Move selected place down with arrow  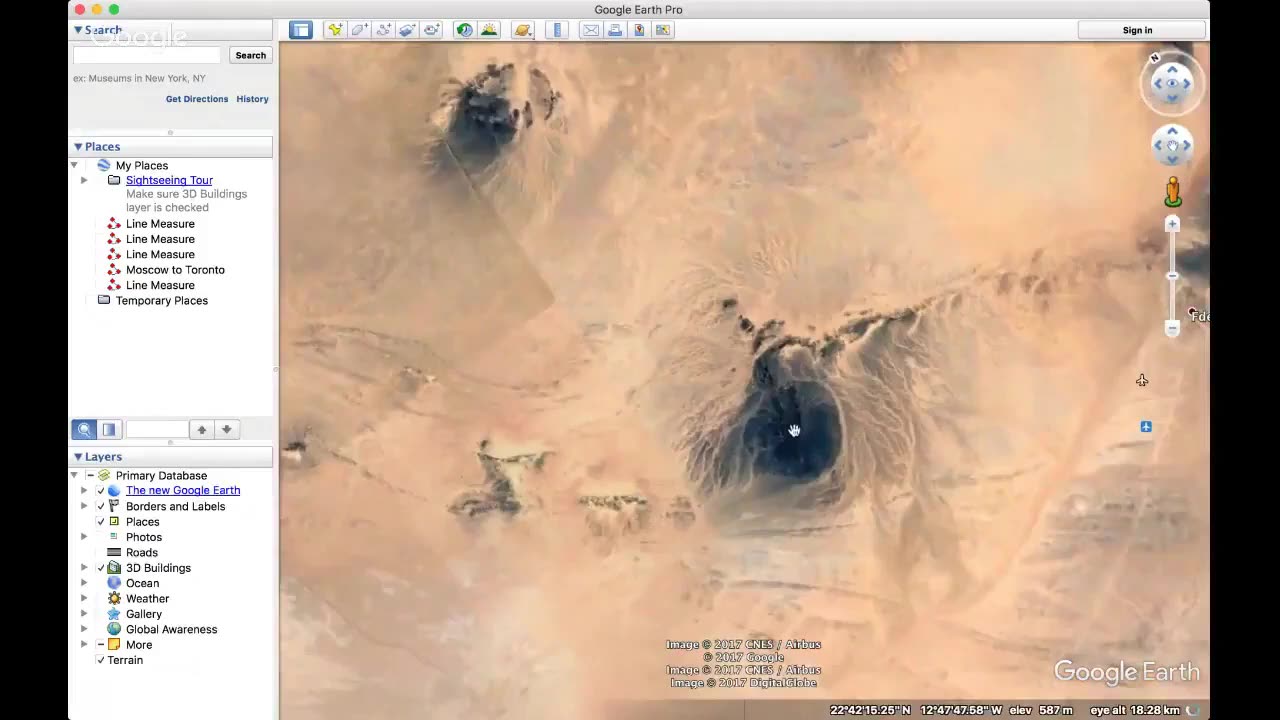[227, 429]
